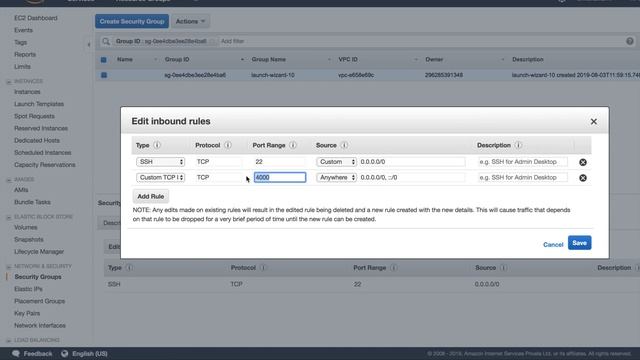Click the Add Rule button
The image size is (640, 360).
[x=151, y=196]
